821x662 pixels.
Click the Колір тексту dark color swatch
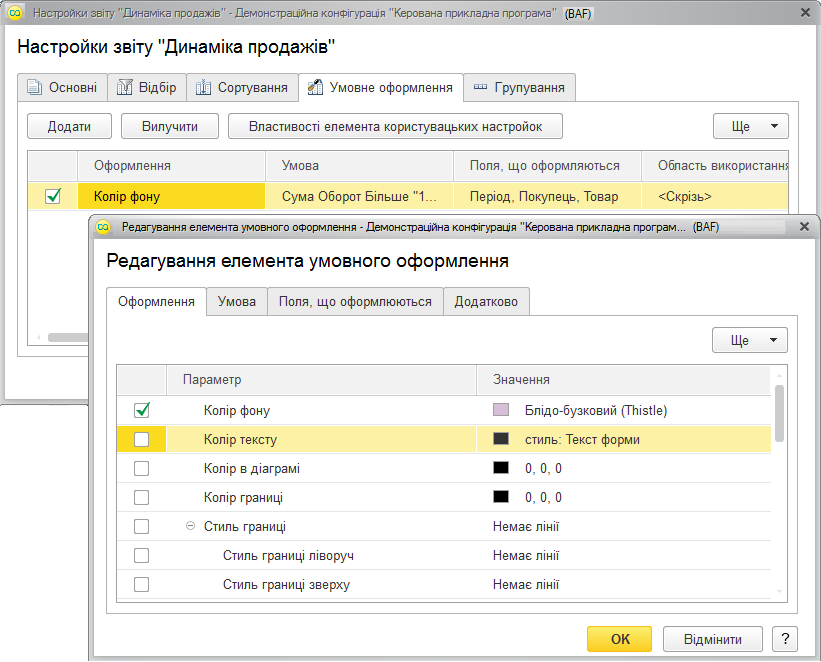(x=501, y=438)
